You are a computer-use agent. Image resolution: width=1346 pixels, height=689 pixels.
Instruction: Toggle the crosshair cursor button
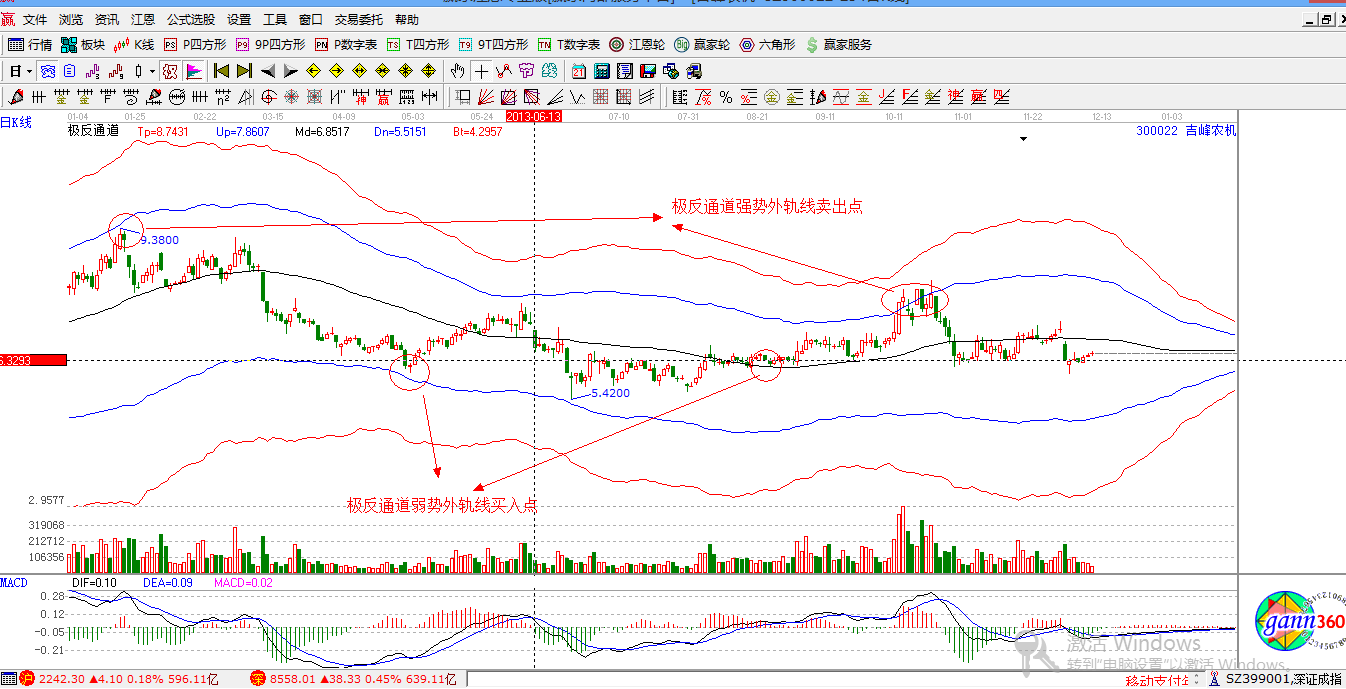pos(482,71)
